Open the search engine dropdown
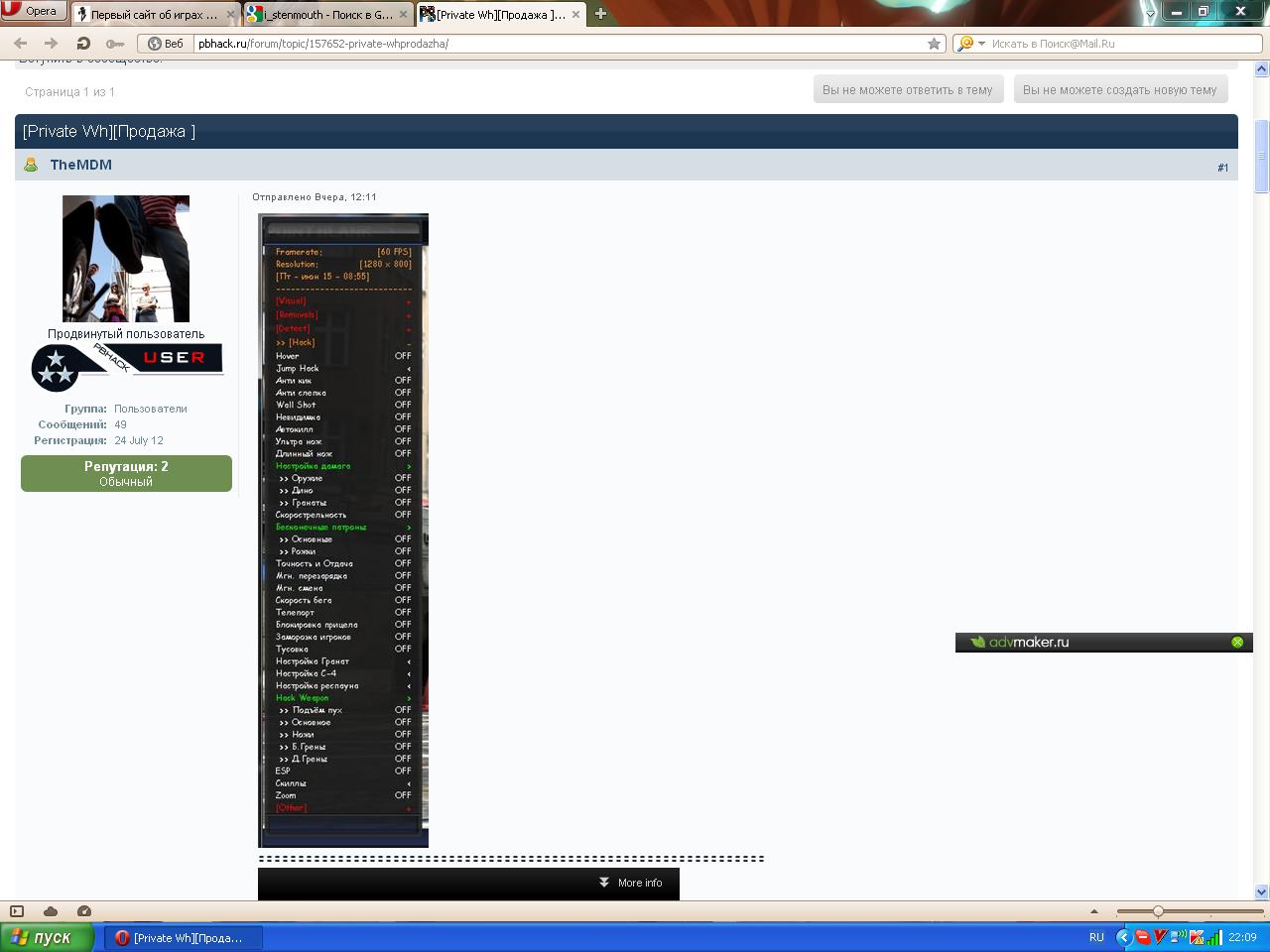This screenshot has width=1270, height=952. 981,44
